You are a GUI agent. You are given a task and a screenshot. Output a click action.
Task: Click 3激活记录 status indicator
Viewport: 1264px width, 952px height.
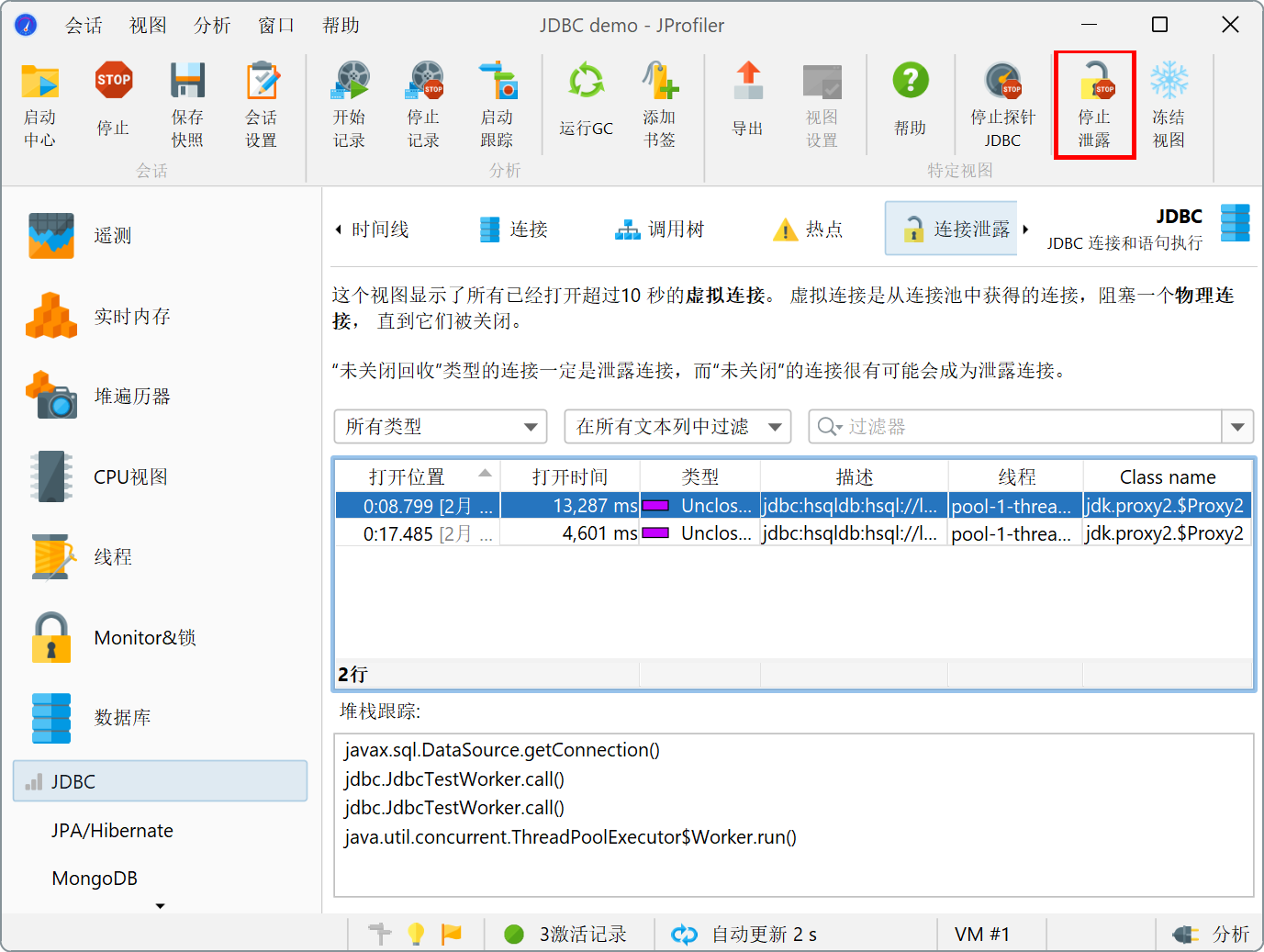(565, 935)
